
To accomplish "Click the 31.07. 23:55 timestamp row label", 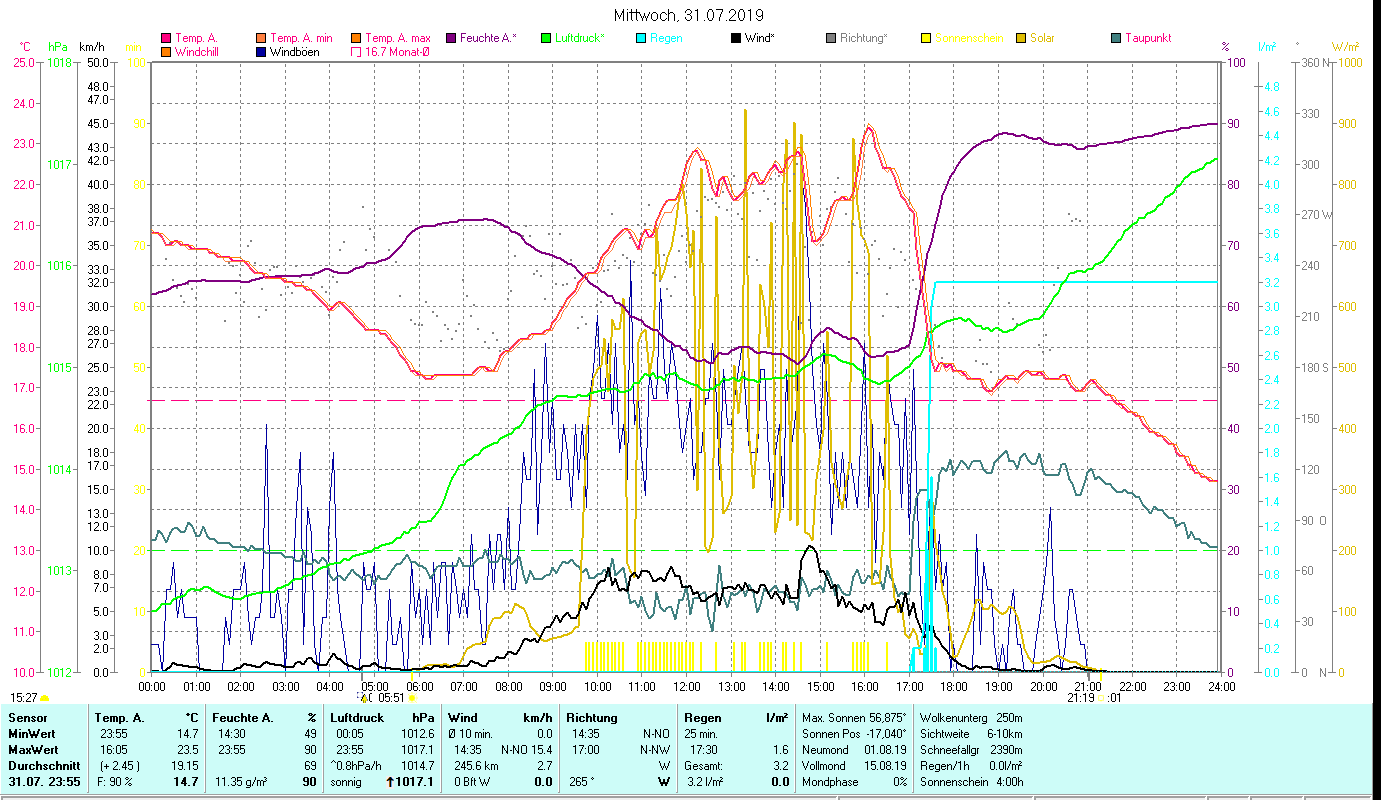I will (46, 782).
